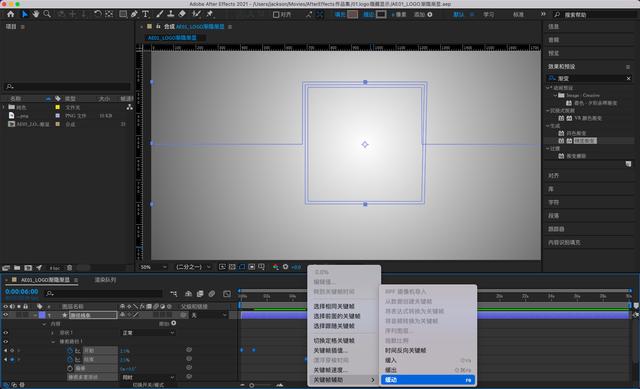Toggle frame blending icon in timeline header
Screen dimensions: 640x389
tap(200, 293)
